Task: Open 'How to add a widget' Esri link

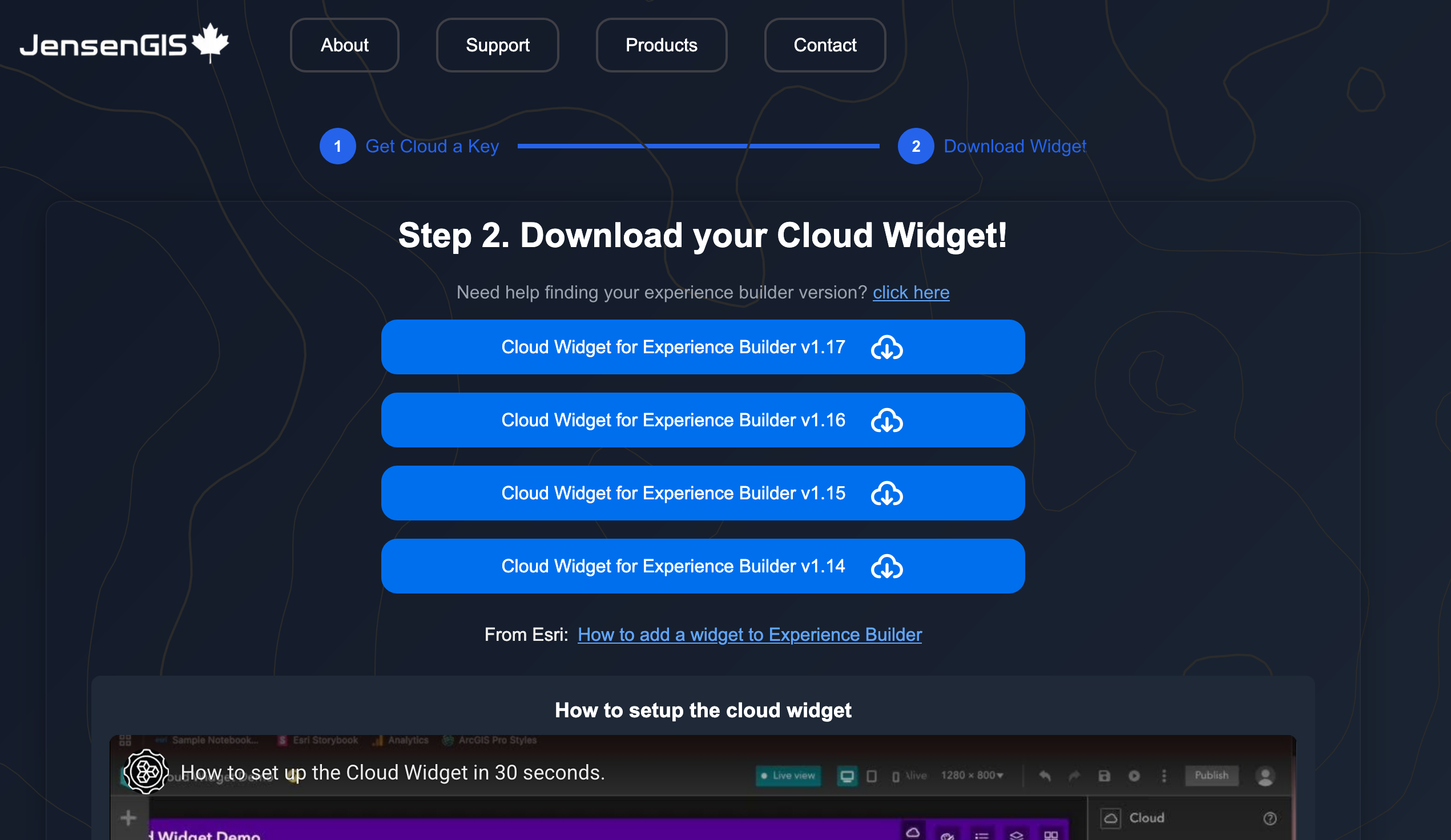Action: click(x=749, y=635)
